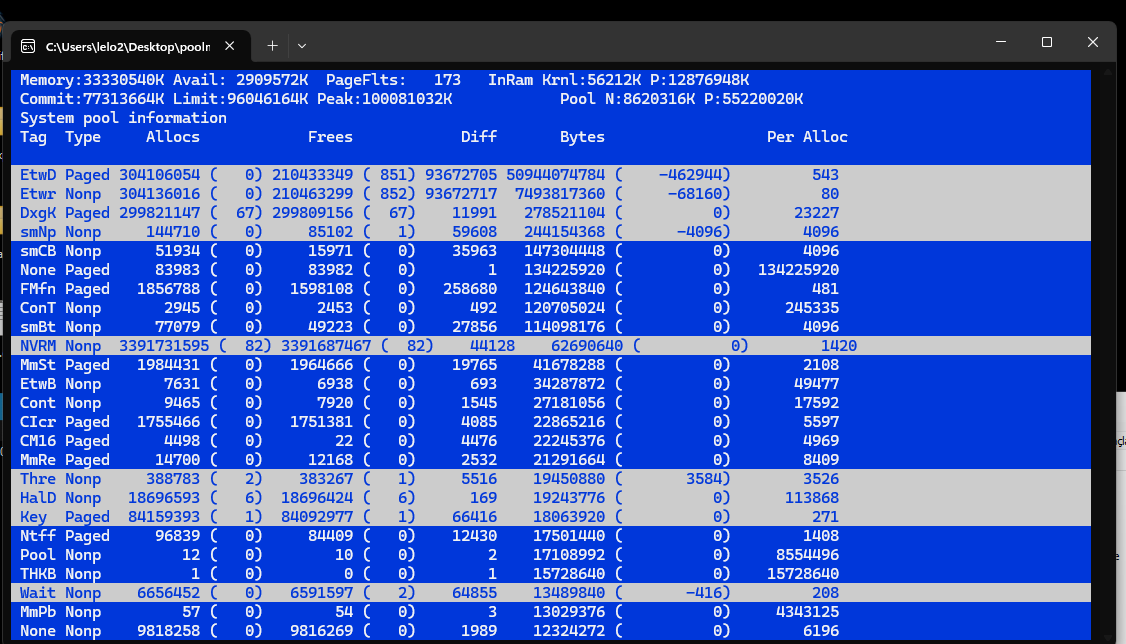
Task: Click the CM16 tag row
Action: [551, 442]
